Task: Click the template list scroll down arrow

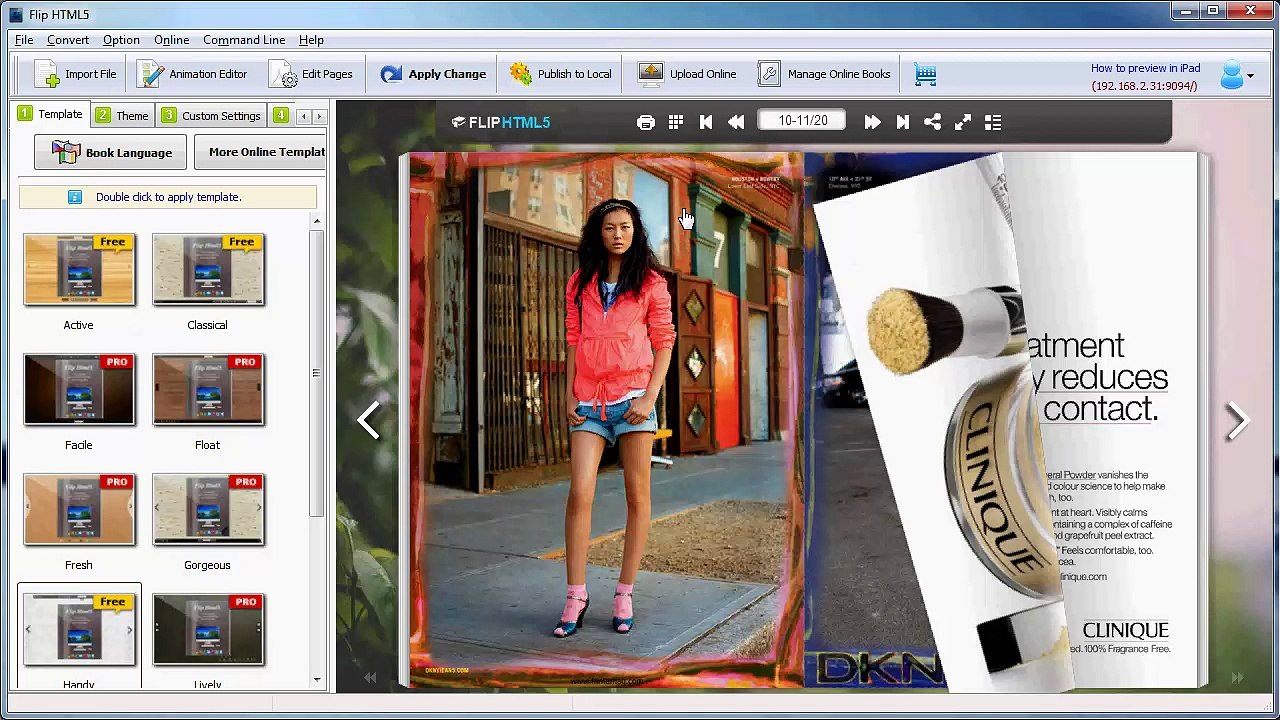Action: click(x=317, y=680)
